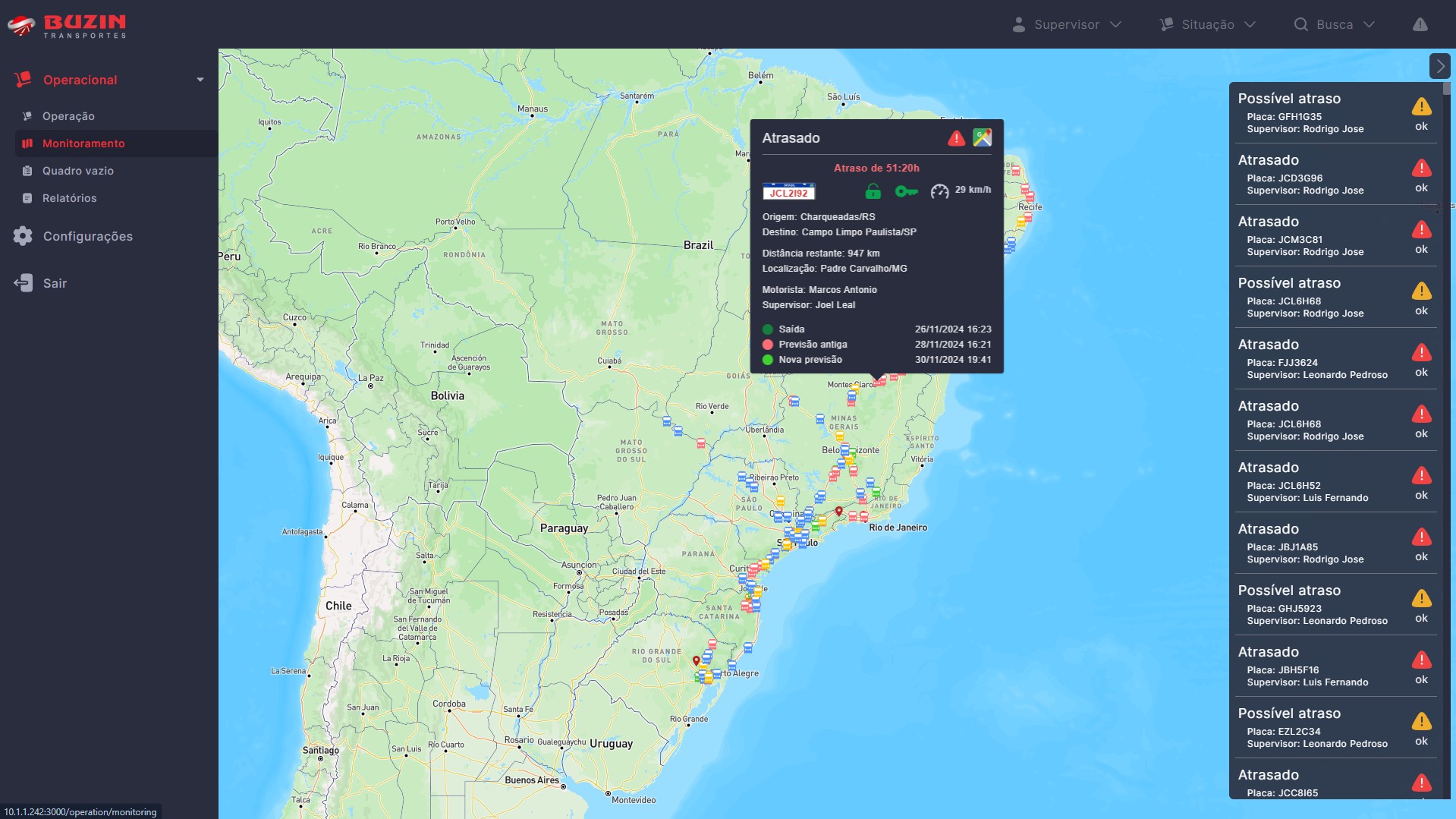Acknowledge ok for plate JCL6H52

(x=1422, y=496)
